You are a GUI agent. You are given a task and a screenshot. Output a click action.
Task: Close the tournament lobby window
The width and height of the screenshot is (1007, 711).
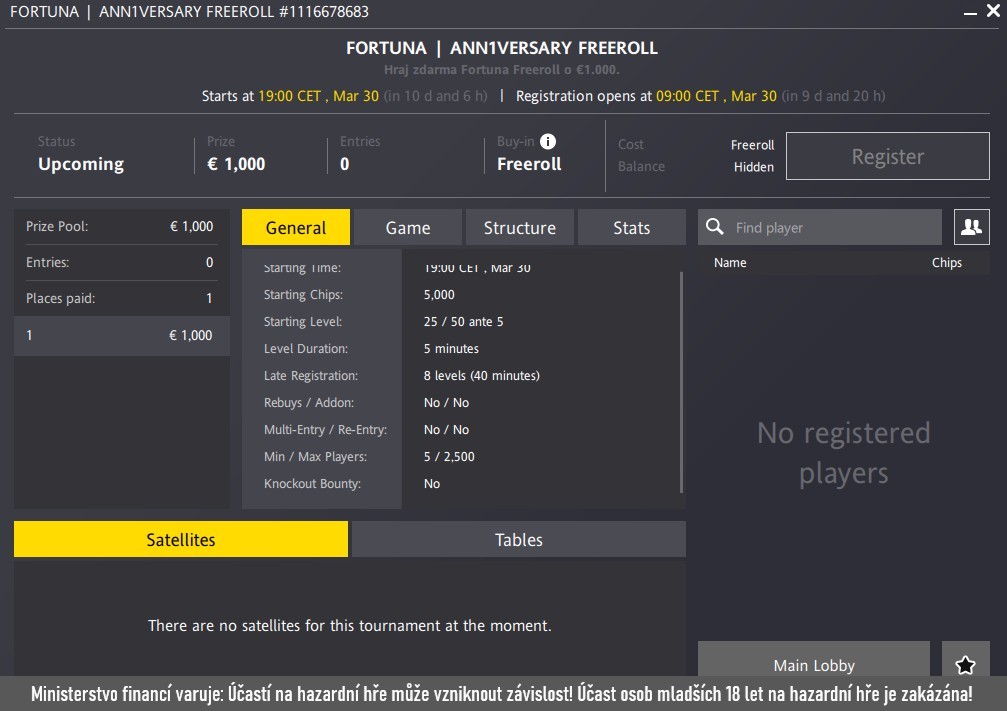993,11
